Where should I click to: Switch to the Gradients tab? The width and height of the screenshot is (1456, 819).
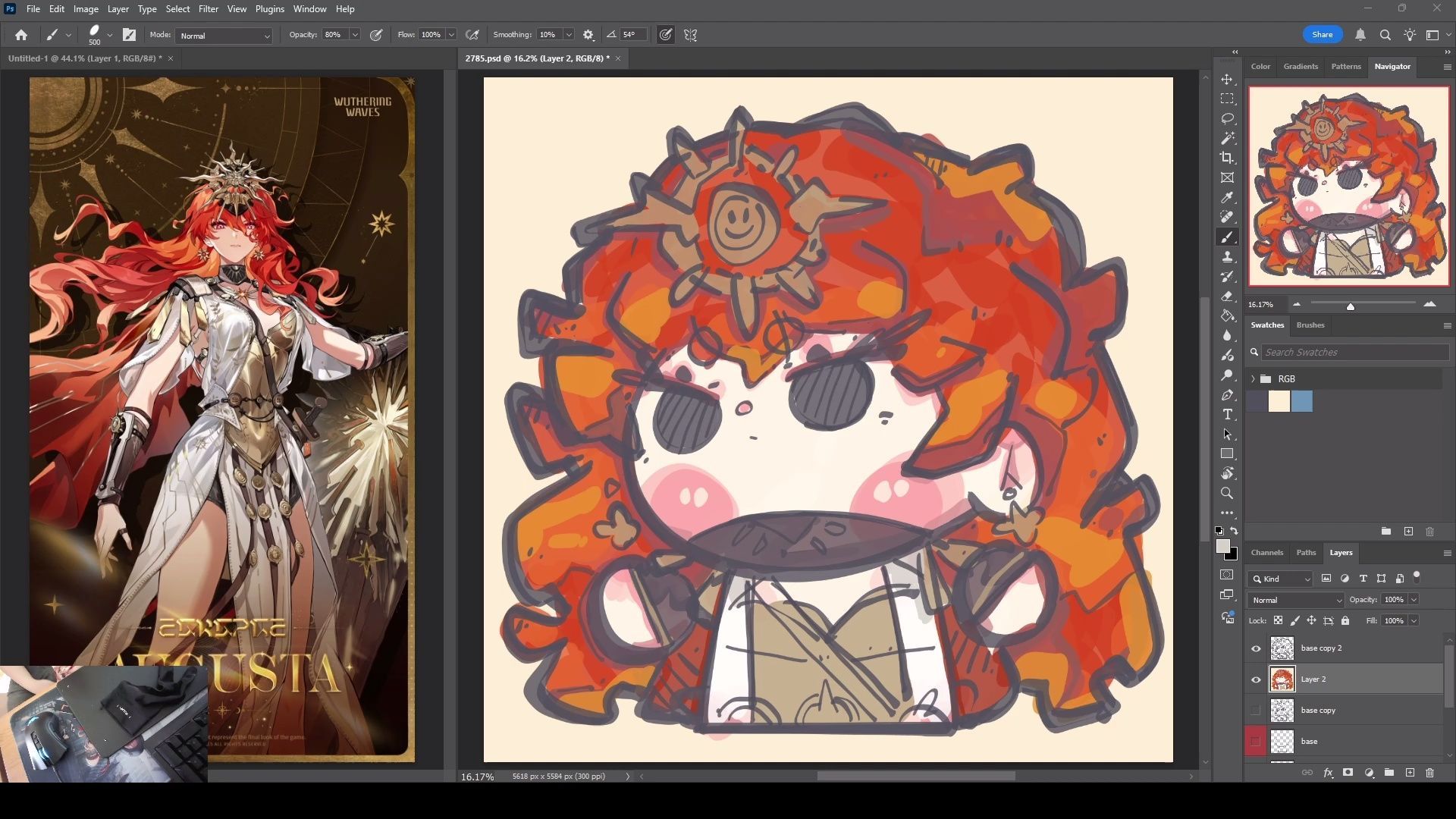(x=1301, y=67)
